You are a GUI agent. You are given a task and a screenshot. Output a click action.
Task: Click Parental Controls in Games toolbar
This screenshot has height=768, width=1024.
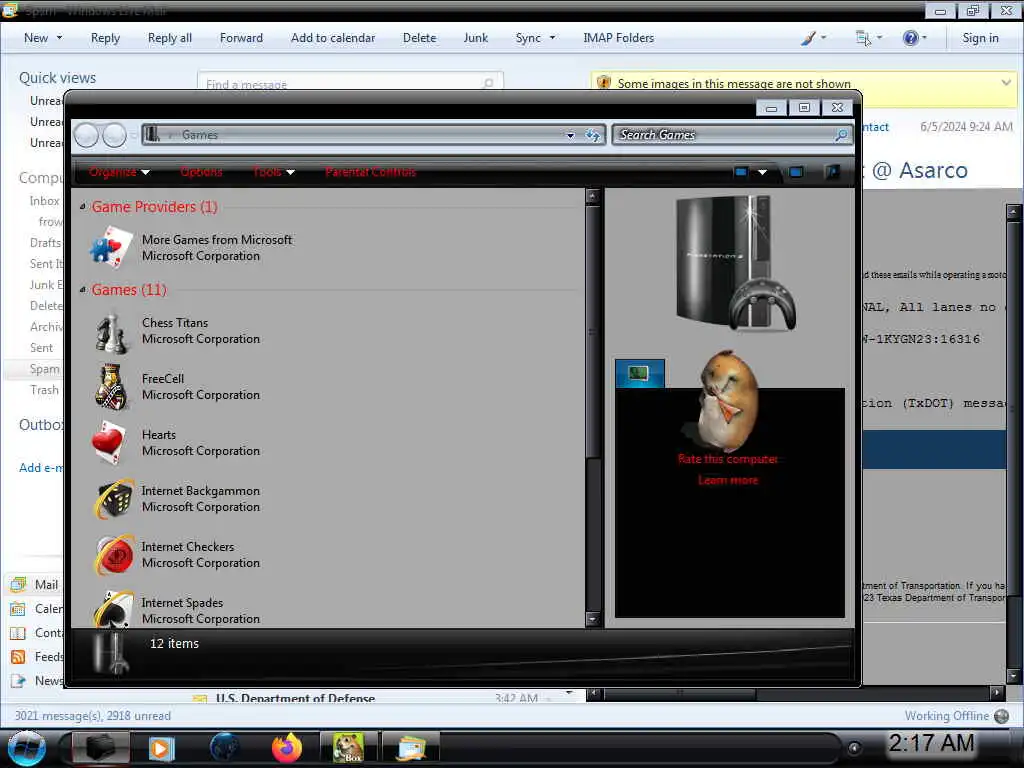pyautogui.click(x=370, y=172)
